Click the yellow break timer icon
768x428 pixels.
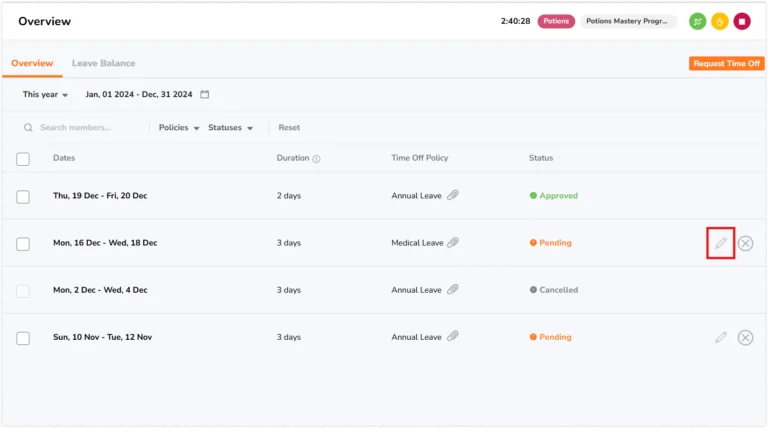point(720,22)
